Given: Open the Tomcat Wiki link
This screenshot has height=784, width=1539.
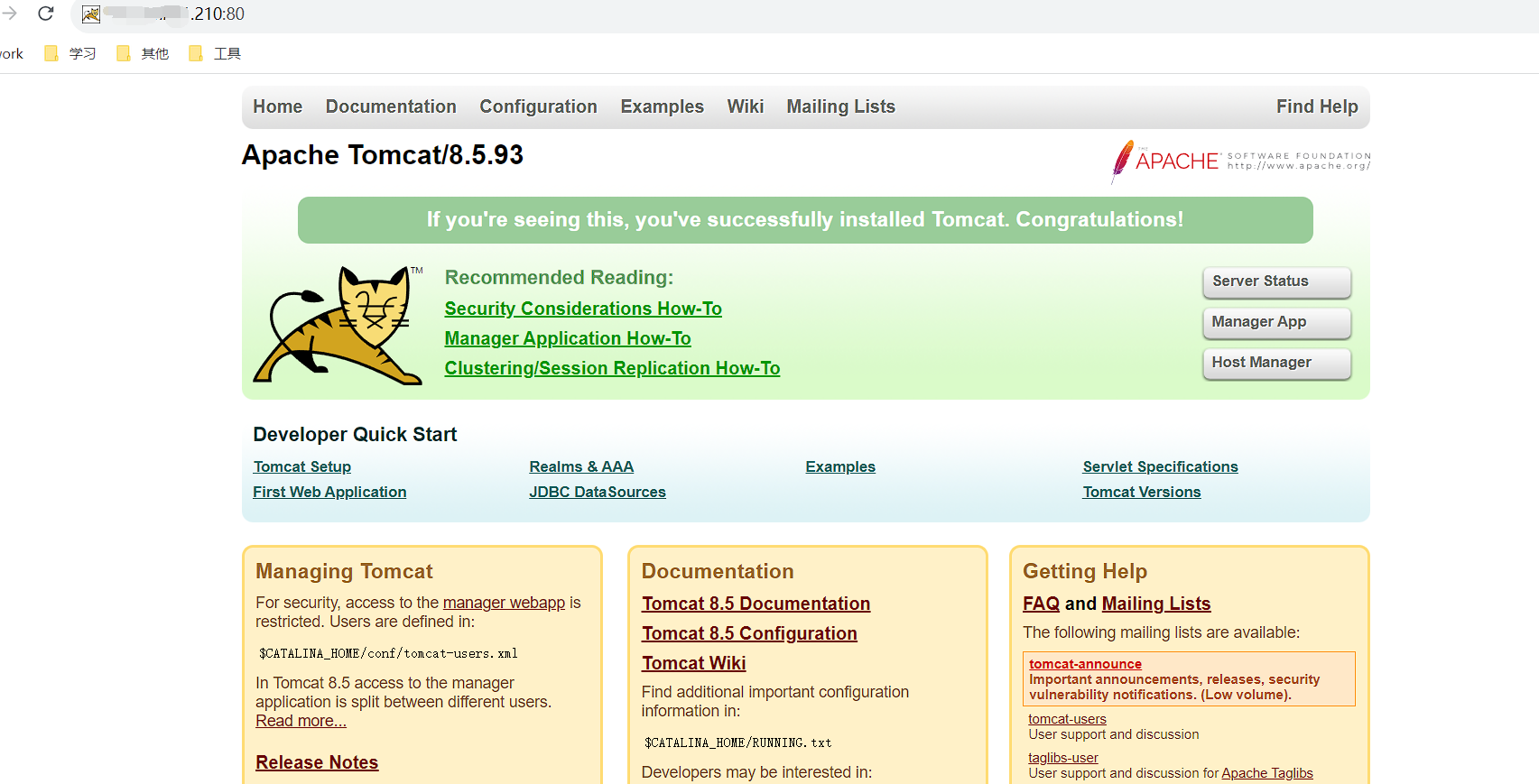Looking at the screenshot, I should (x=693, y=663).
